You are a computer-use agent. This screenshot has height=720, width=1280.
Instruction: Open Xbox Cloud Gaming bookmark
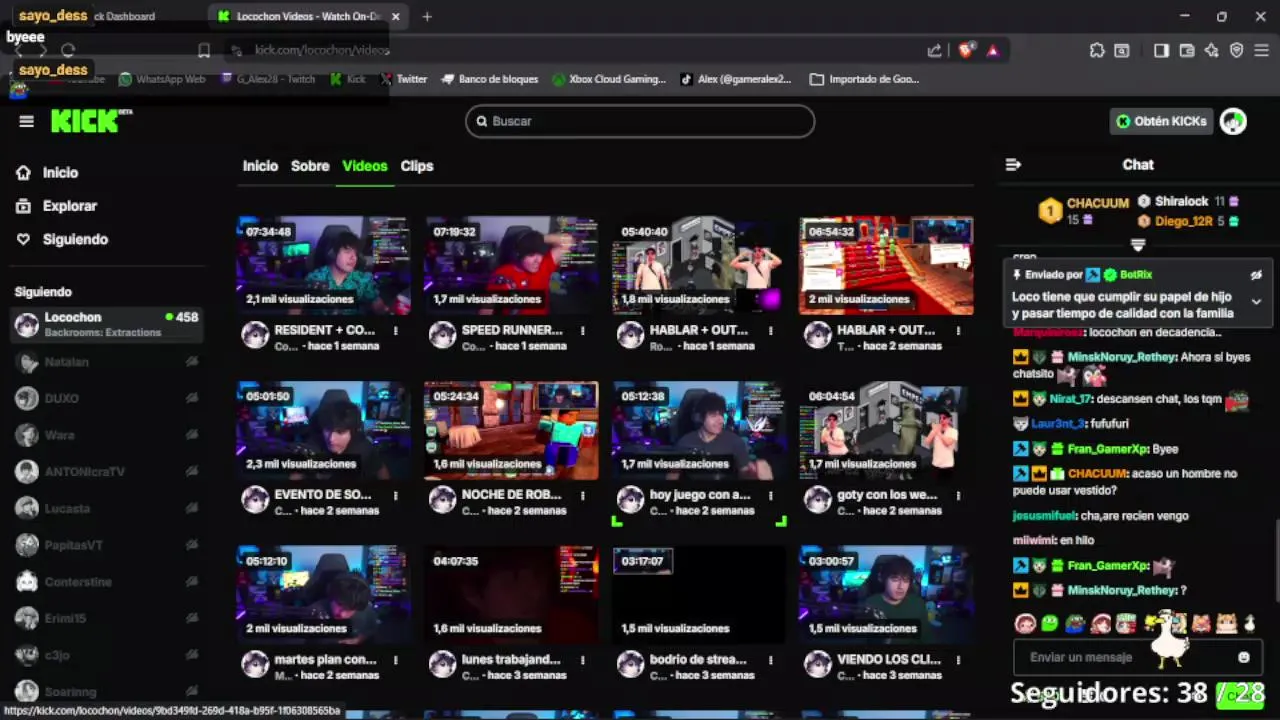coord(609,79)
